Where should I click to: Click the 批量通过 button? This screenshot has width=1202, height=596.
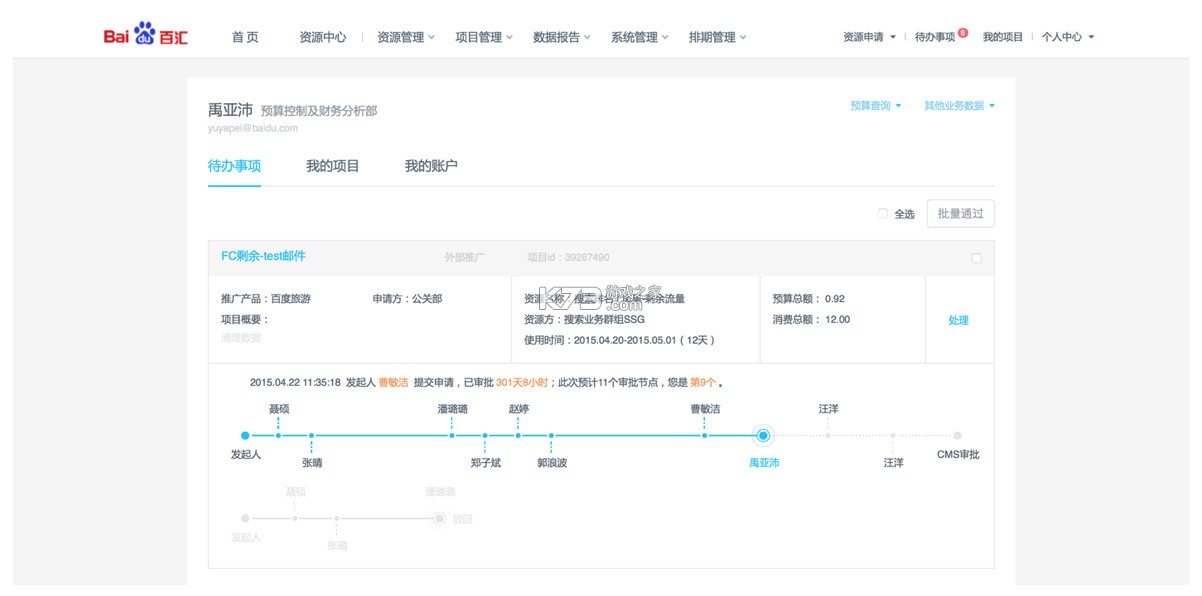[960, 213]
